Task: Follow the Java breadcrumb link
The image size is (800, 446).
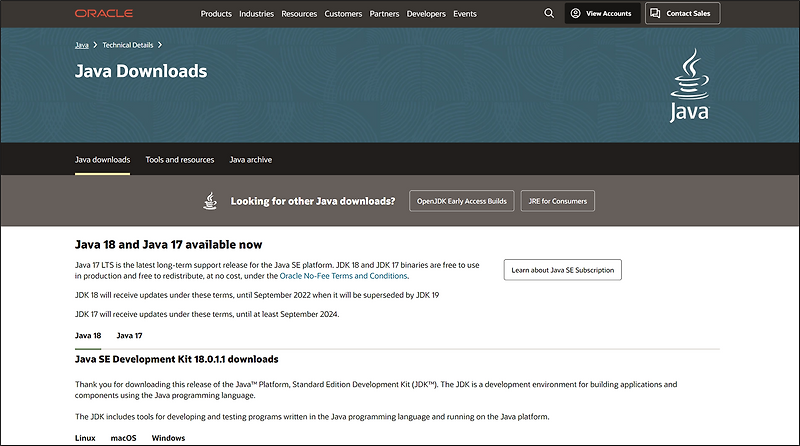Action: click(82, 45)
